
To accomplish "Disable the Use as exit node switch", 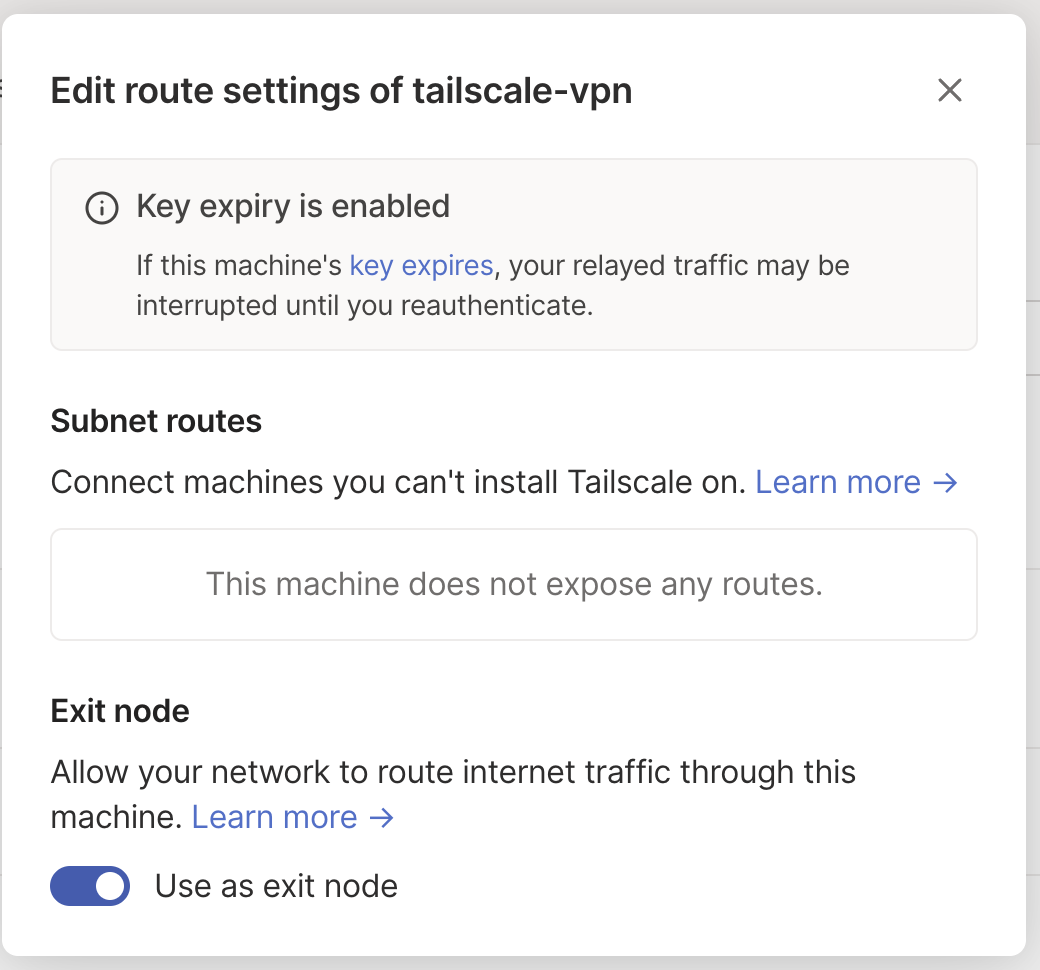I will point(90,886).
